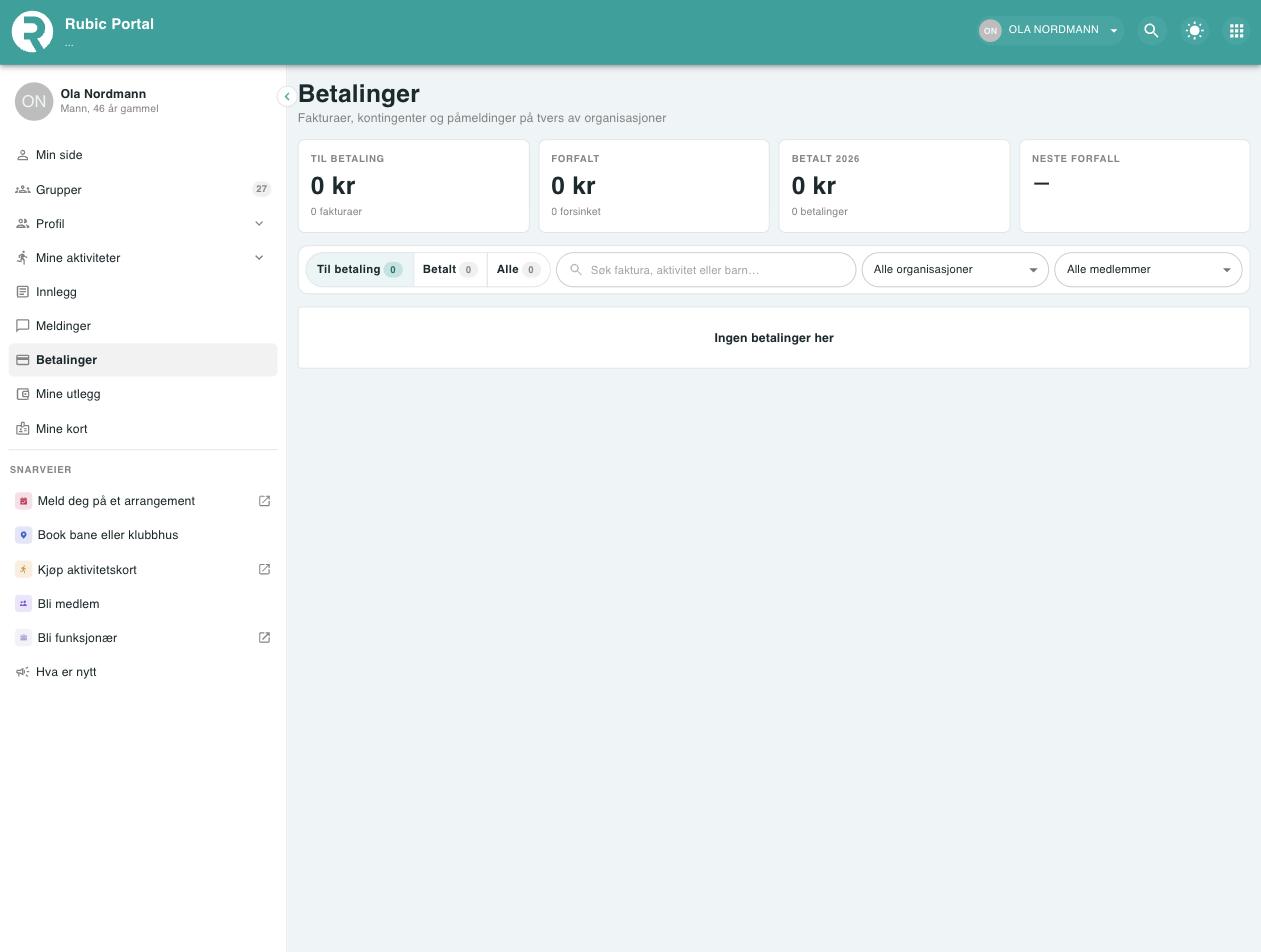
Task: Click the Kjøp aktivitetskort link text
Action: pos(87,570)
